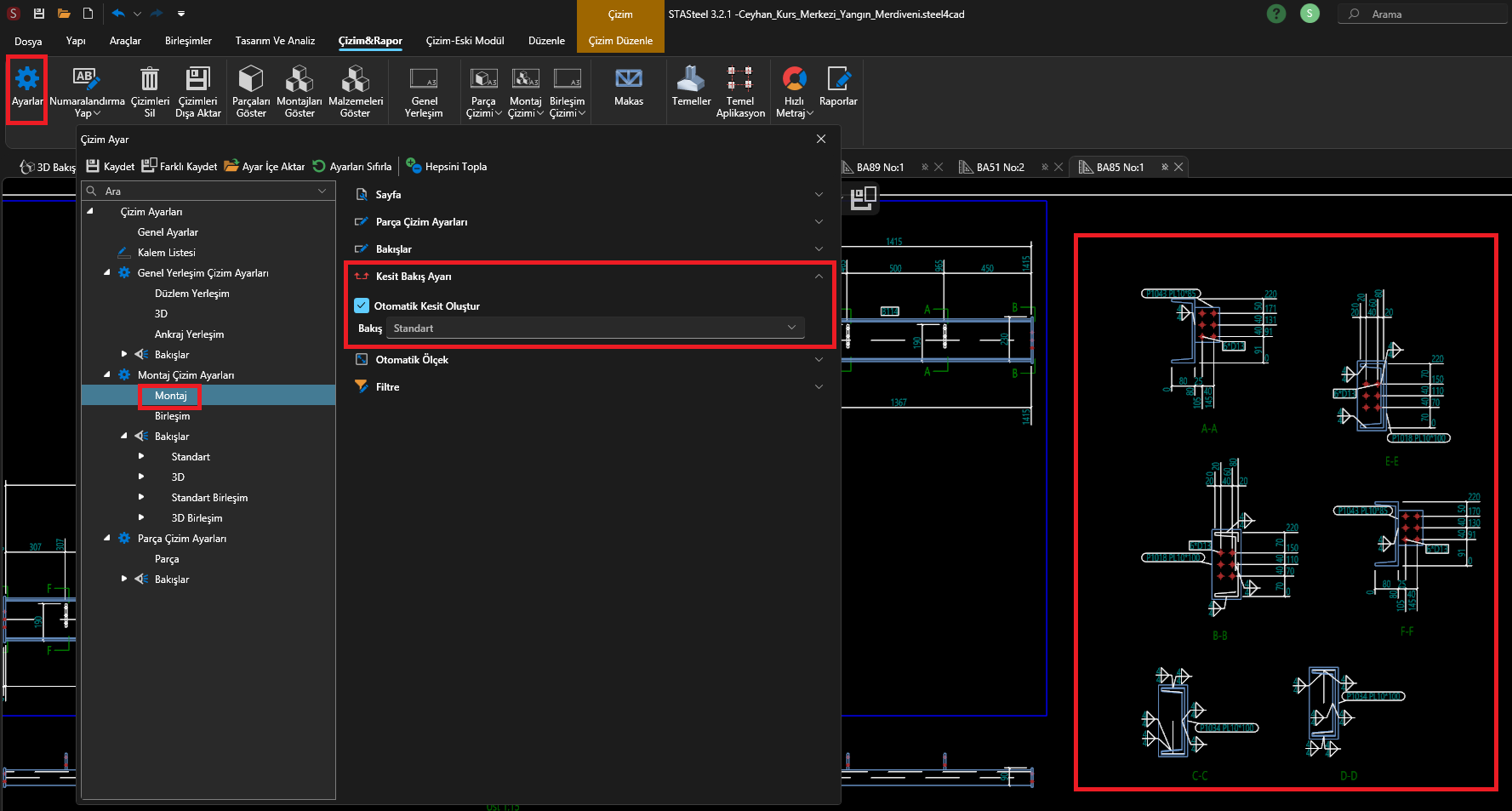Click the Makas tool icon
The image size is (1512, 811).
pos(629,79)
